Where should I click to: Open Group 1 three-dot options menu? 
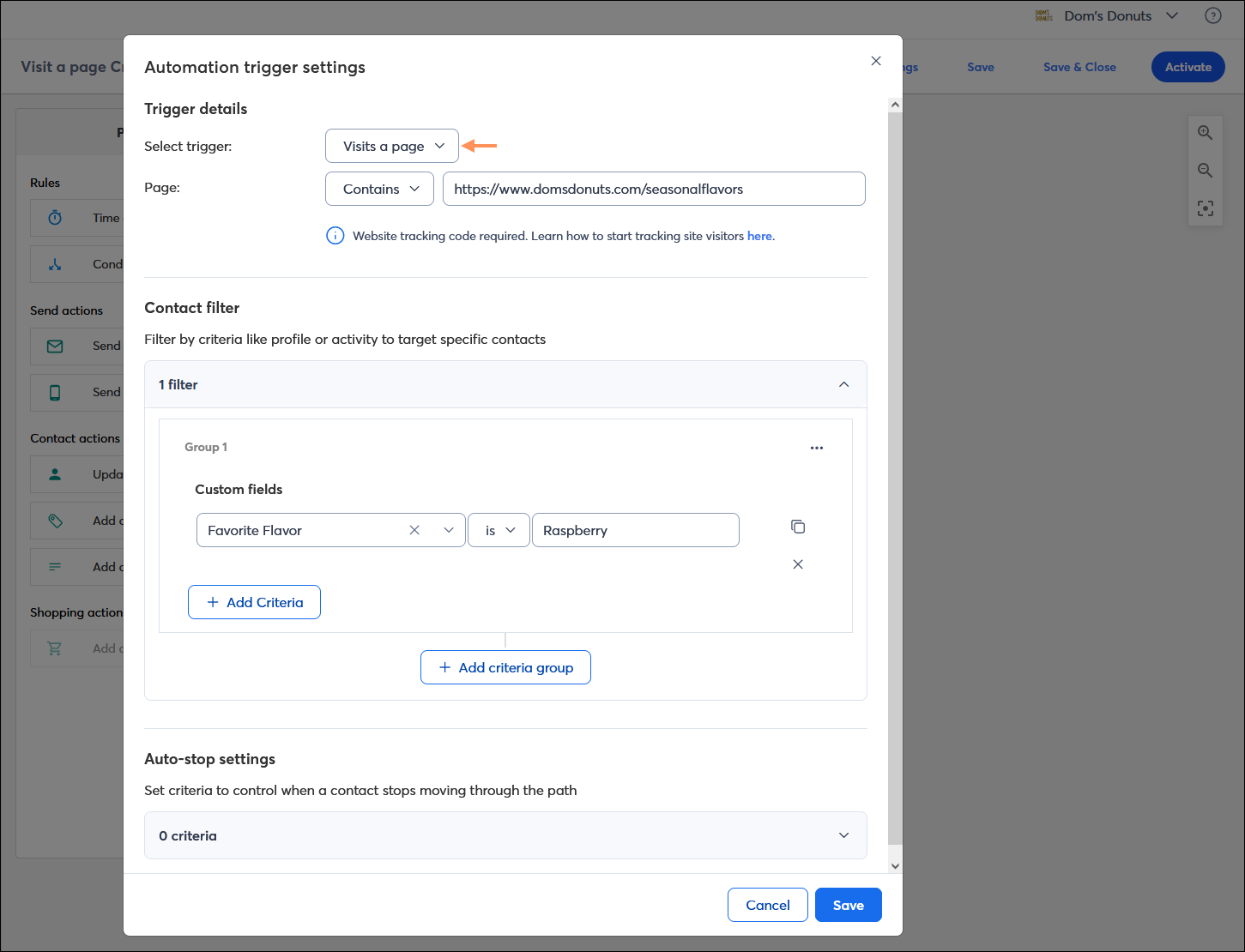coord(817,448)
